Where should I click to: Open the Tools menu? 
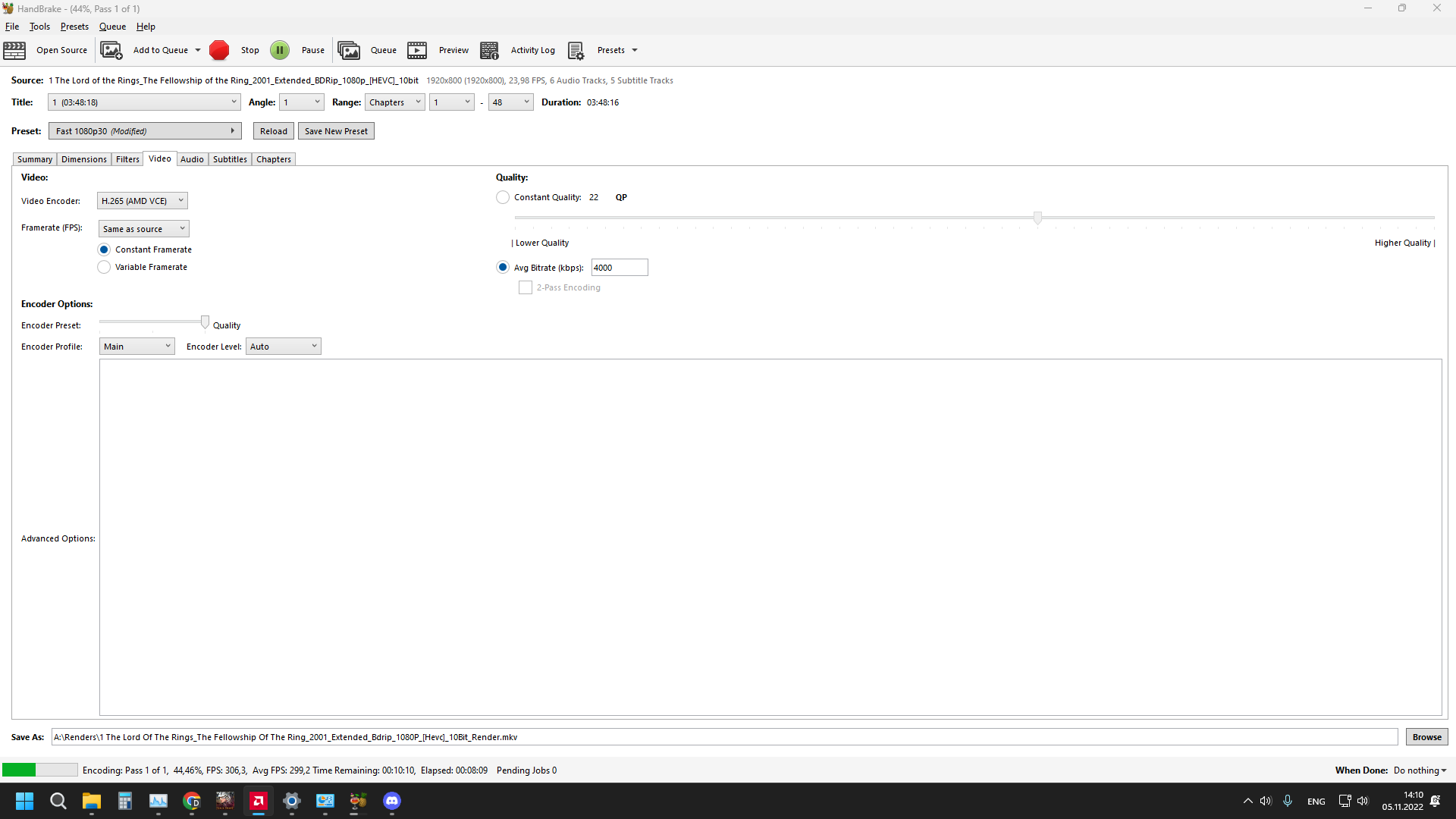pyautogui.click(x=39, y=27)
